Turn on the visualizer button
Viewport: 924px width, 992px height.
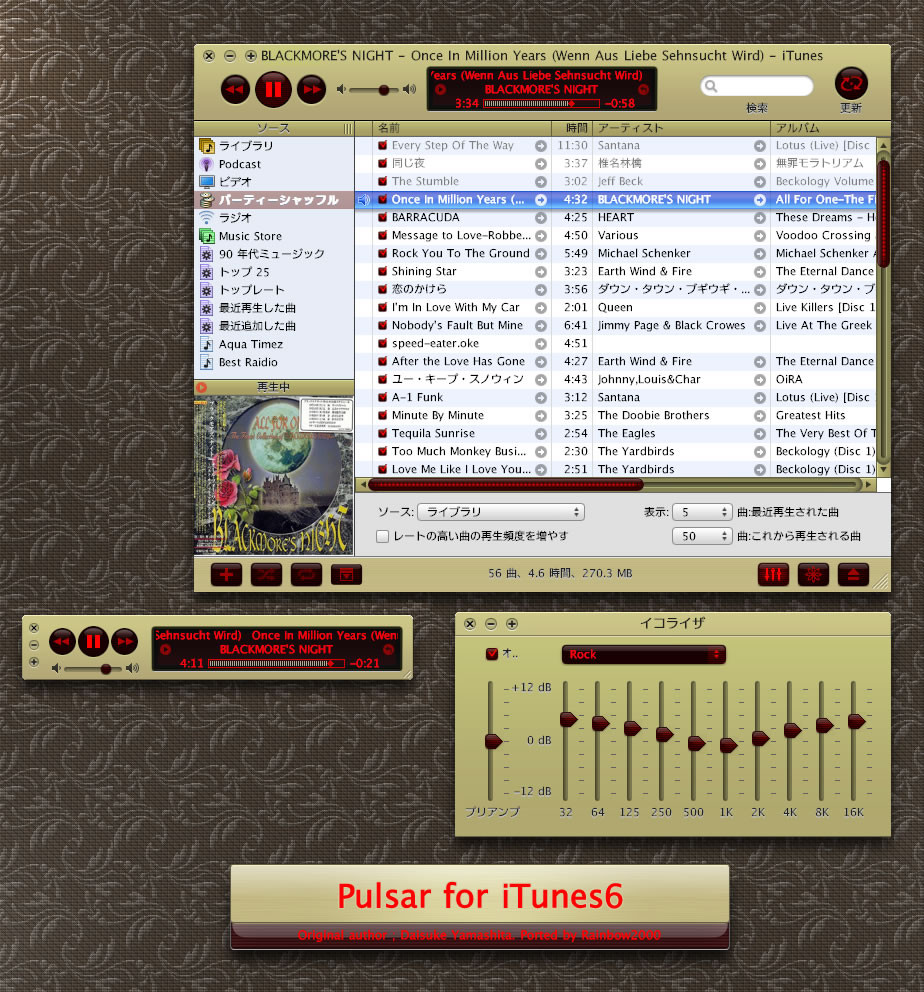point(813,574)
